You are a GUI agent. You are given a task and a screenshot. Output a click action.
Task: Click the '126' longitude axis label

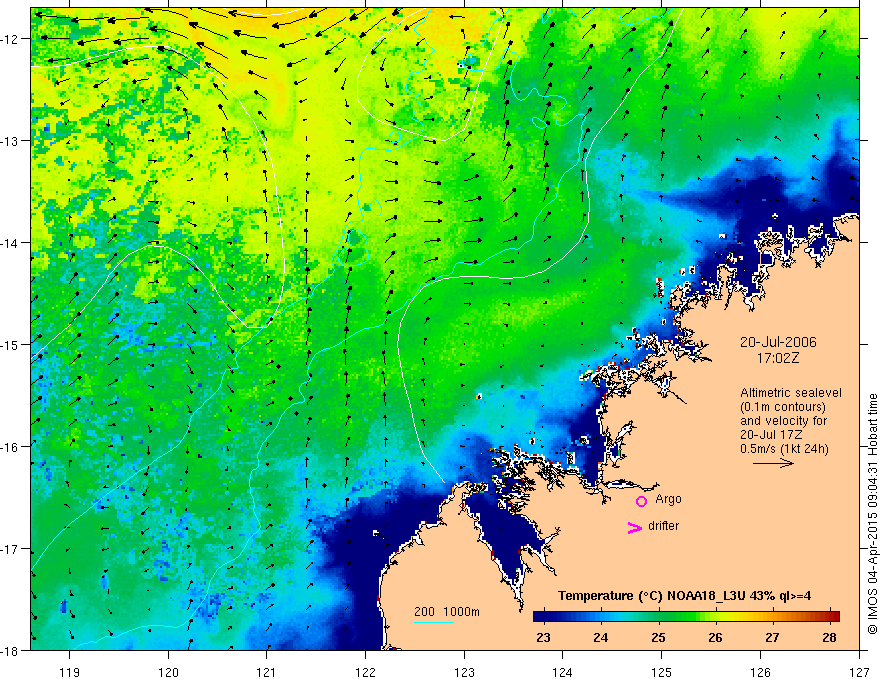(760, 672)
